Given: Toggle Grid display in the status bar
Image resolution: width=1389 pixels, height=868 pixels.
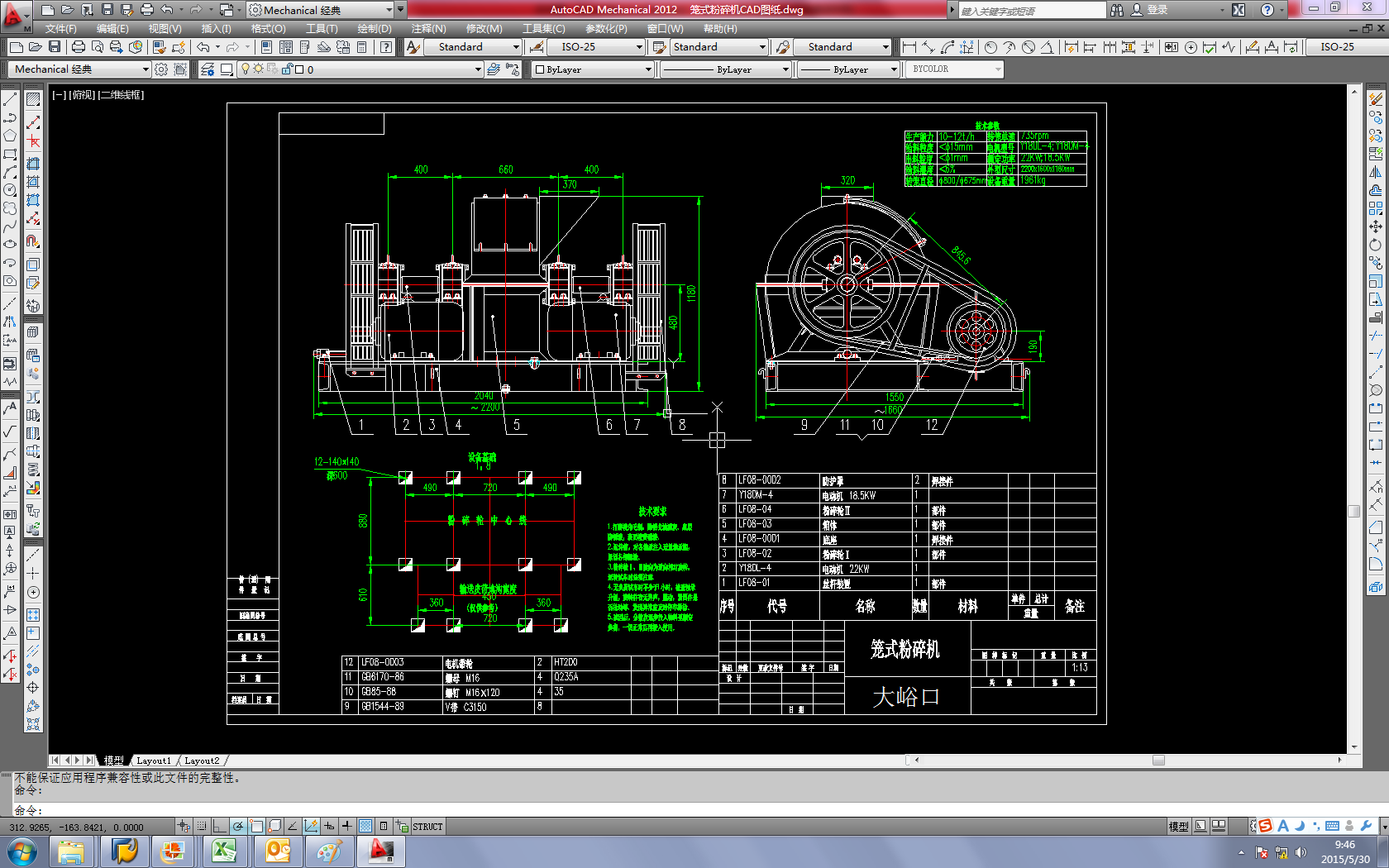Looking at the screenshot, I should tap(201, 827).
